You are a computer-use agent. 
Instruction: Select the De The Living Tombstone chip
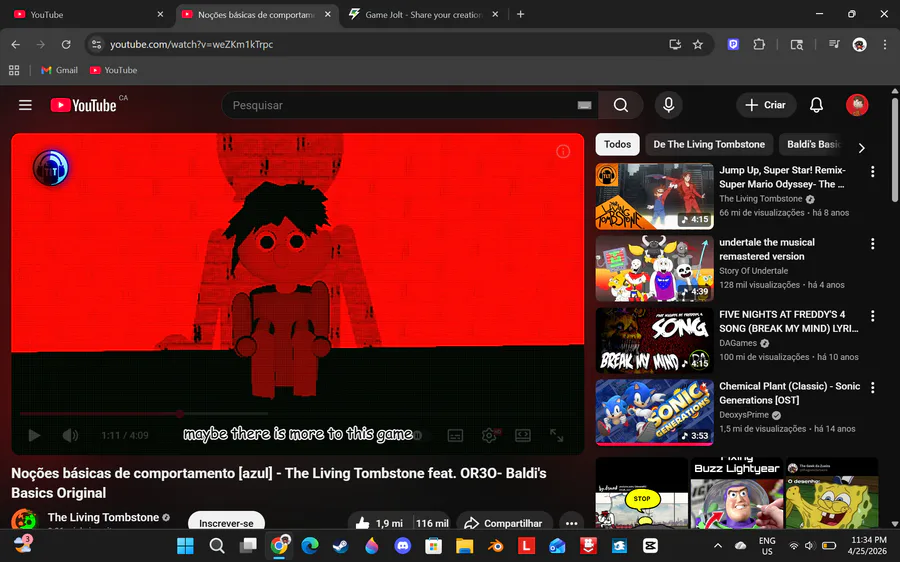coord(709,145)
